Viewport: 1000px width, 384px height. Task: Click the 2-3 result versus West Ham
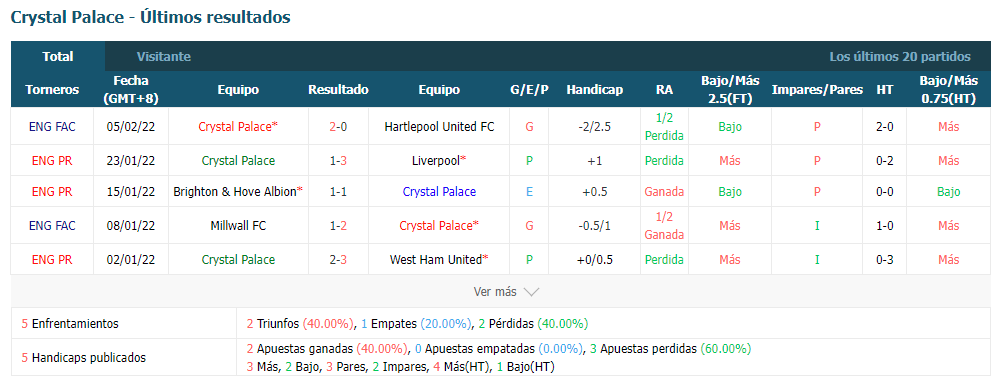338,260
